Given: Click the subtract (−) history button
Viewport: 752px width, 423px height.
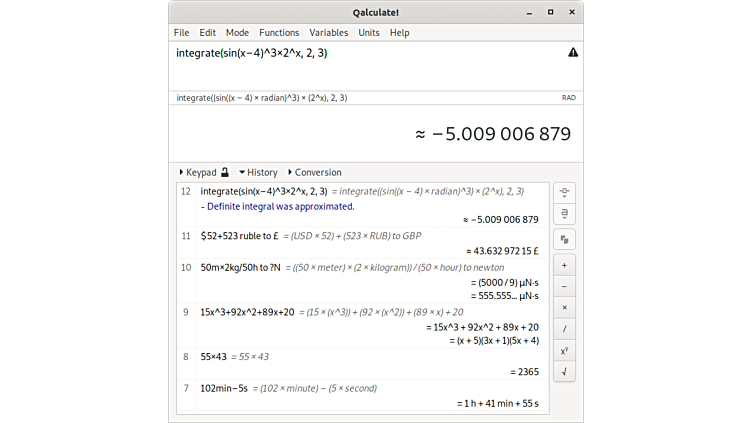Looking at the screenshot, I should point(565,287).
